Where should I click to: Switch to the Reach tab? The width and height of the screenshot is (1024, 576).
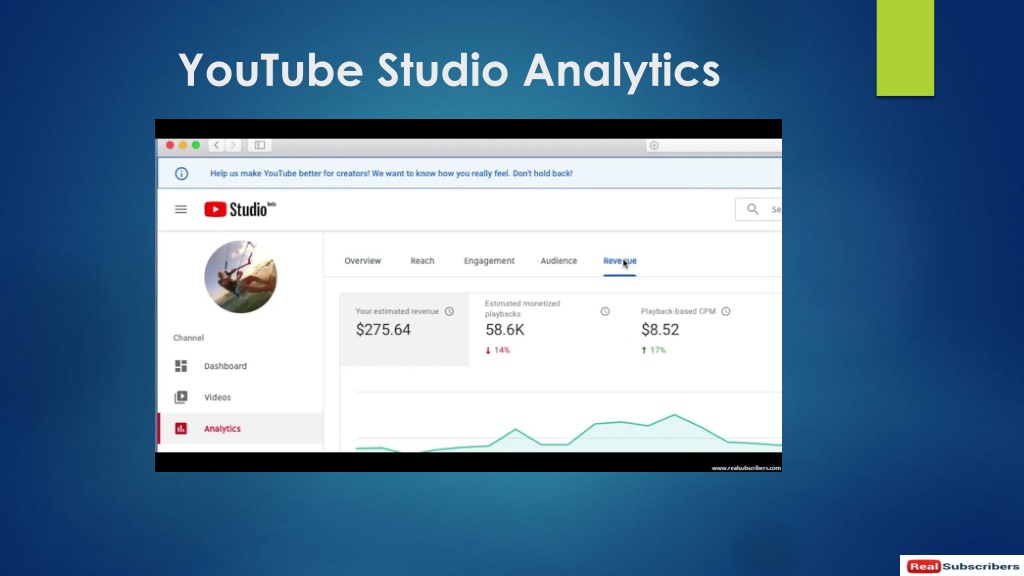[422, 261]
